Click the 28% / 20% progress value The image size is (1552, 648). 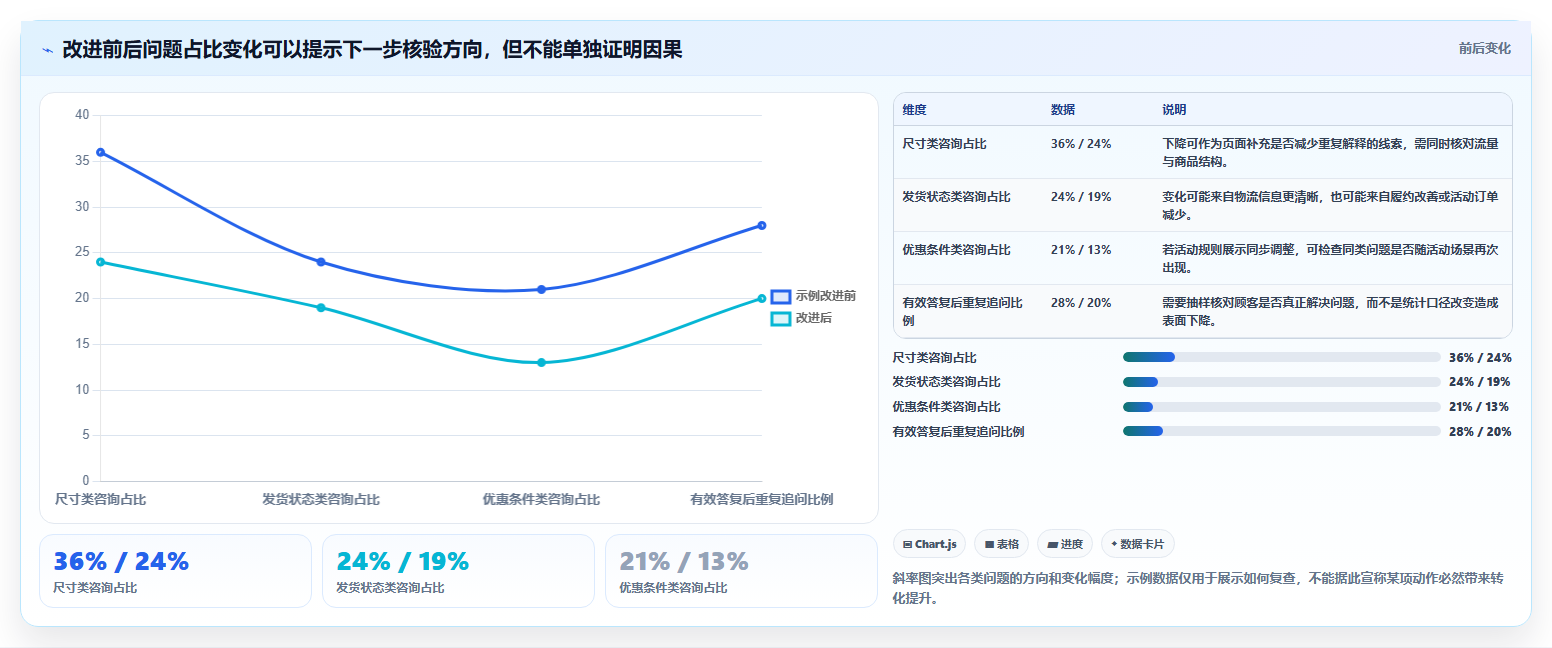click(1480, 431)
